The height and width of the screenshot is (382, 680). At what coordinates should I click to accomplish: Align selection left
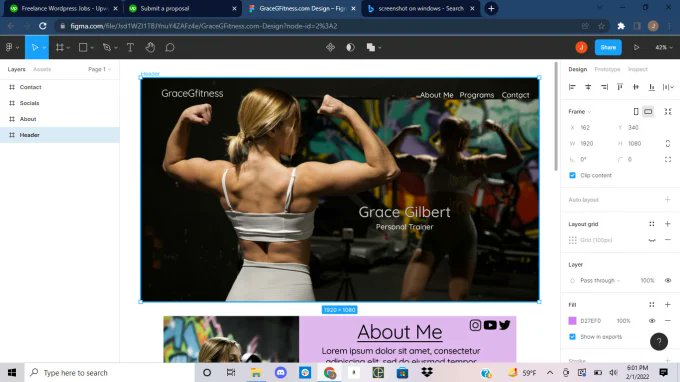[x=572, y=87]
